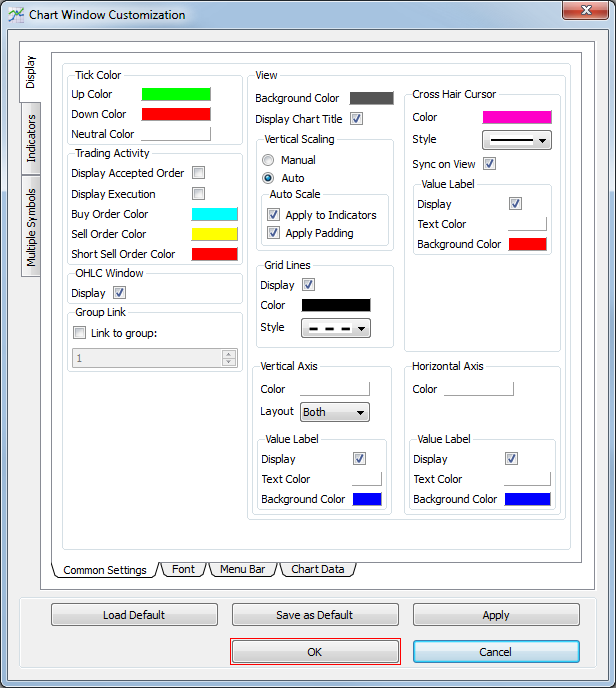The image size is (616, 688).
Task: Open Cross Hair Cursor Style dropdown
Action: tap(516, 140)
